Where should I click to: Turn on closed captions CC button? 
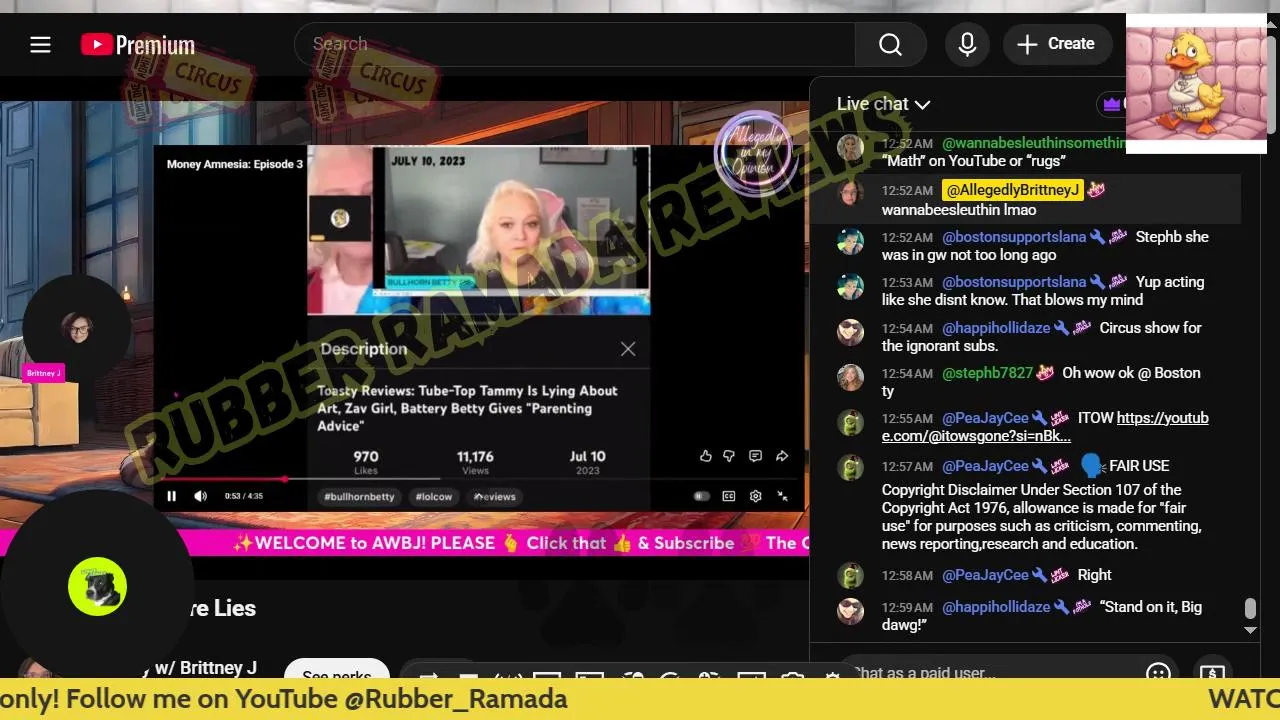[x=729, y=496]
